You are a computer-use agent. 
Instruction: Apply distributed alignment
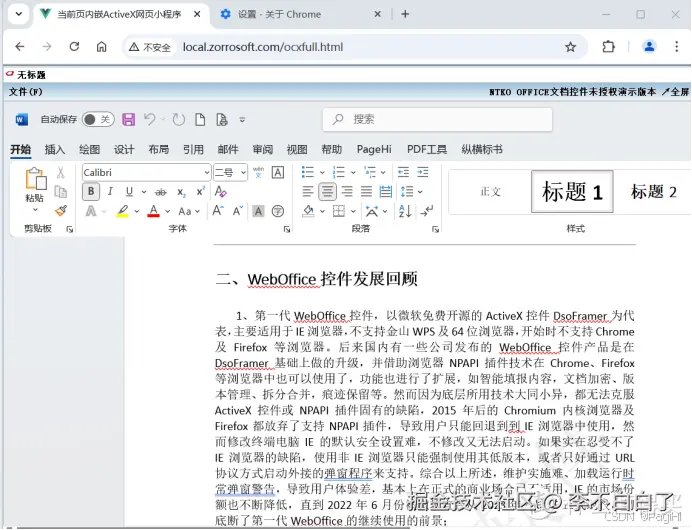(386, 192)
